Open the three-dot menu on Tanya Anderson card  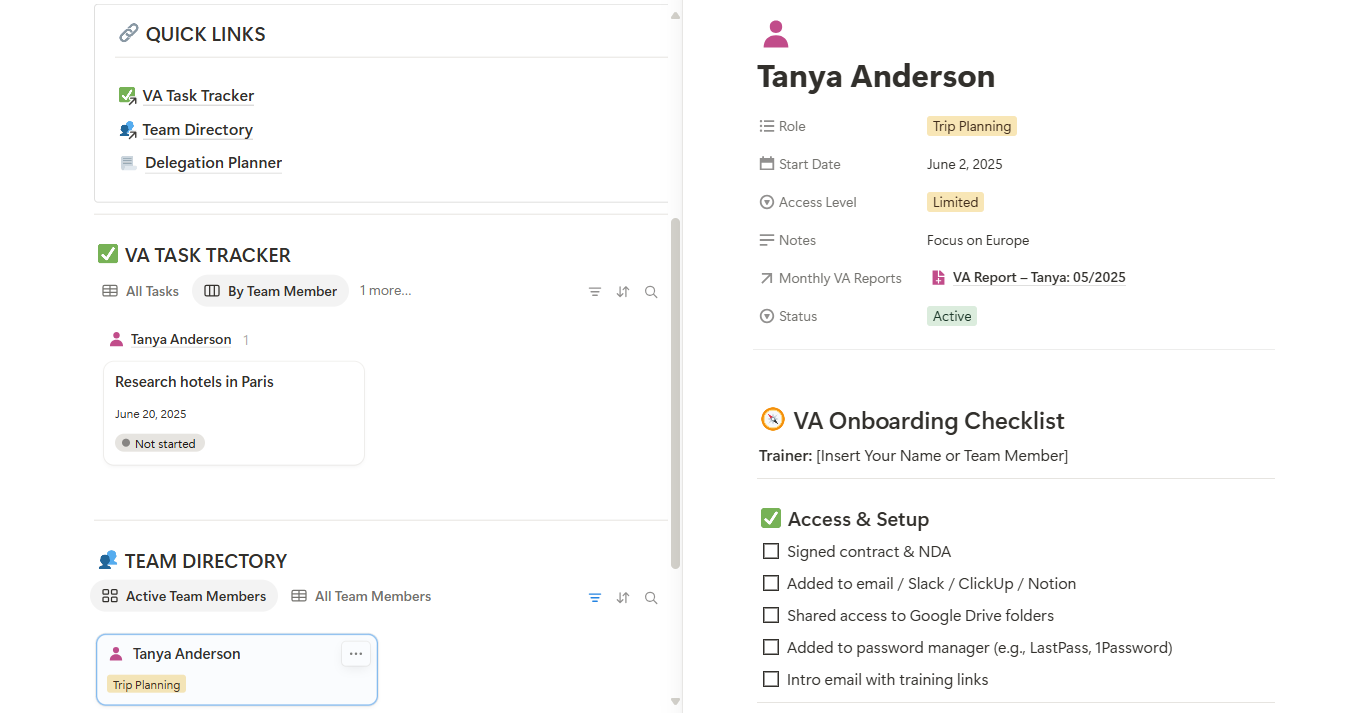(x=356, y=654)
